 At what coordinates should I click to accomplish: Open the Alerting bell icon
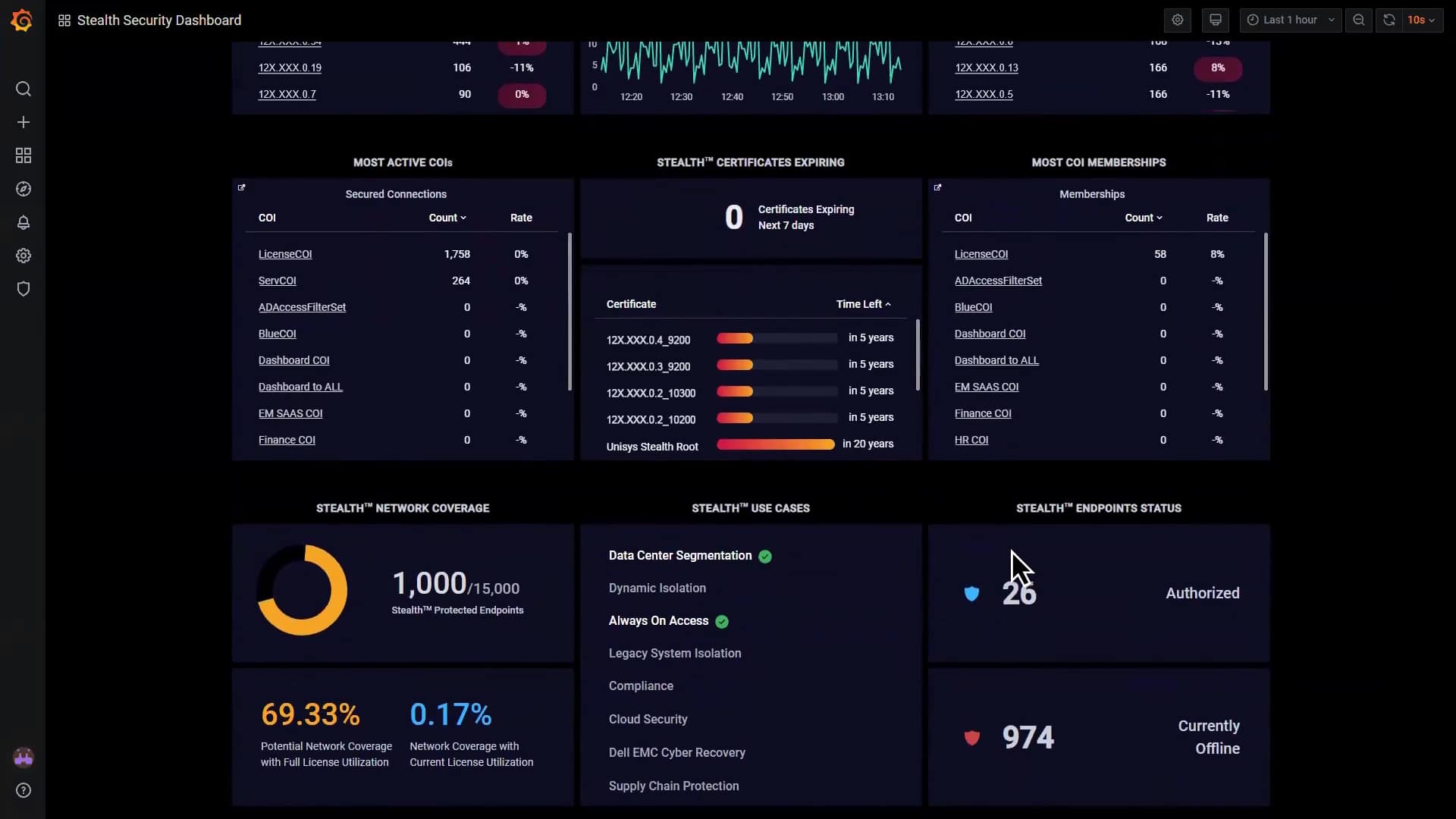click(x=24, y=223)
